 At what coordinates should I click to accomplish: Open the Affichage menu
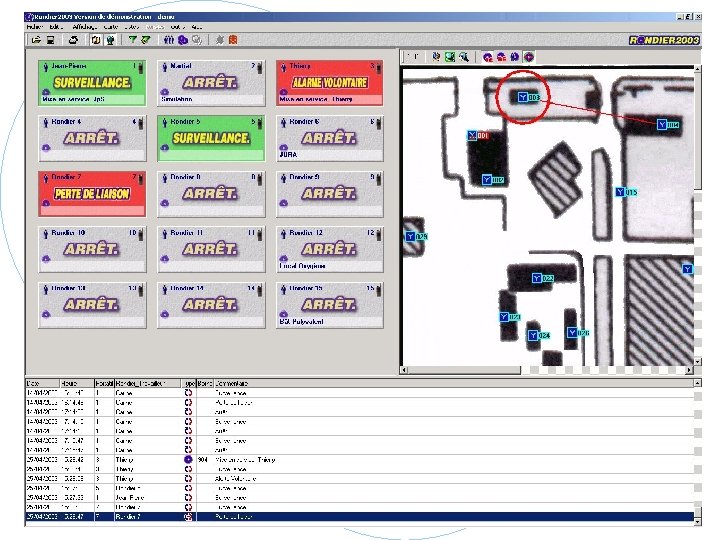[x=85, y=27]
